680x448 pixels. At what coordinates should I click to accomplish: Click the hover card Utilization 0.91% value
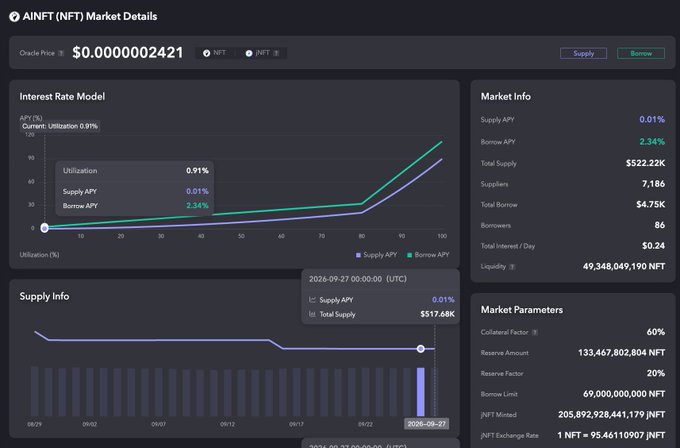(197, 170)
